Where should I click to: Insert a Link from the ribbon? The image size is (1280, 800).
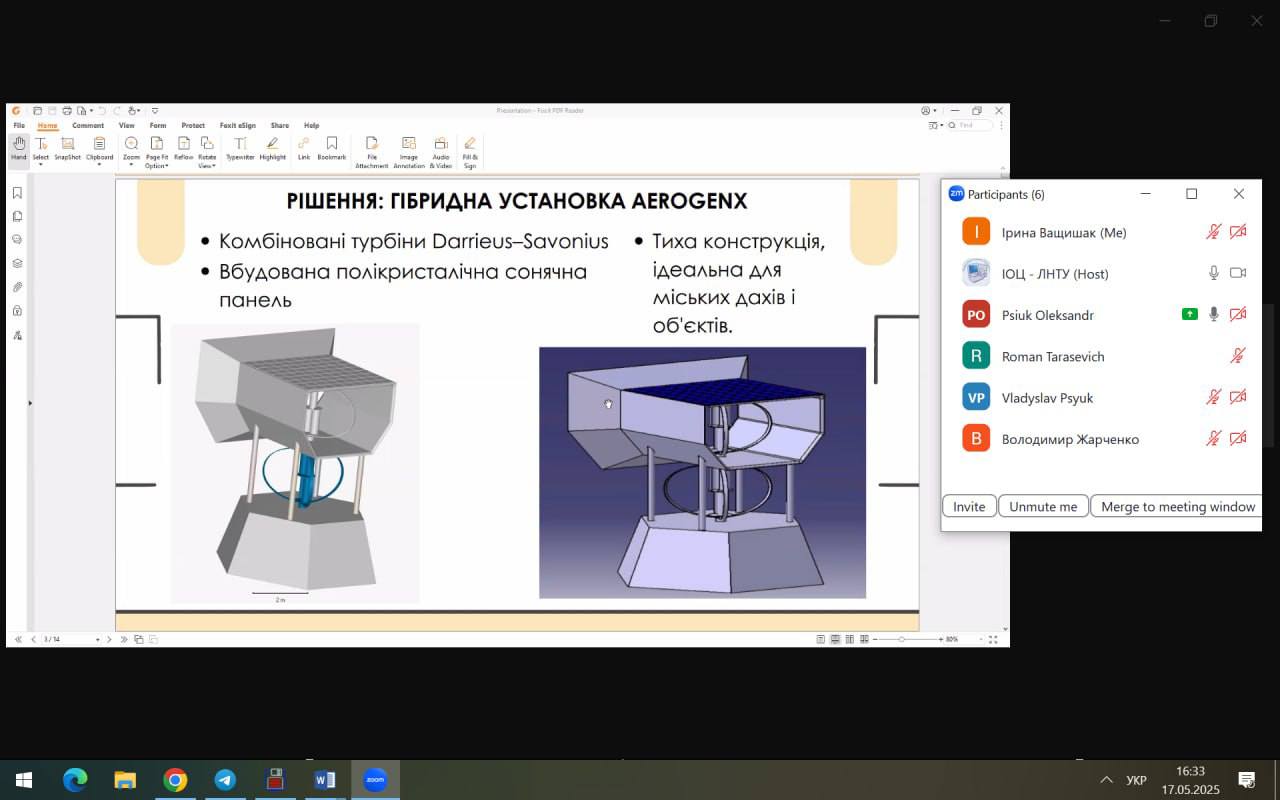point(304,149)
